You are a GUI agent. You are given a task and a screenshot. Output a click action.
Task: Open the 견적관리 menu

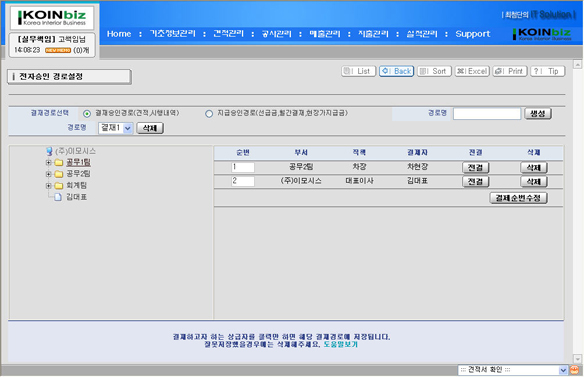[228, 34]
